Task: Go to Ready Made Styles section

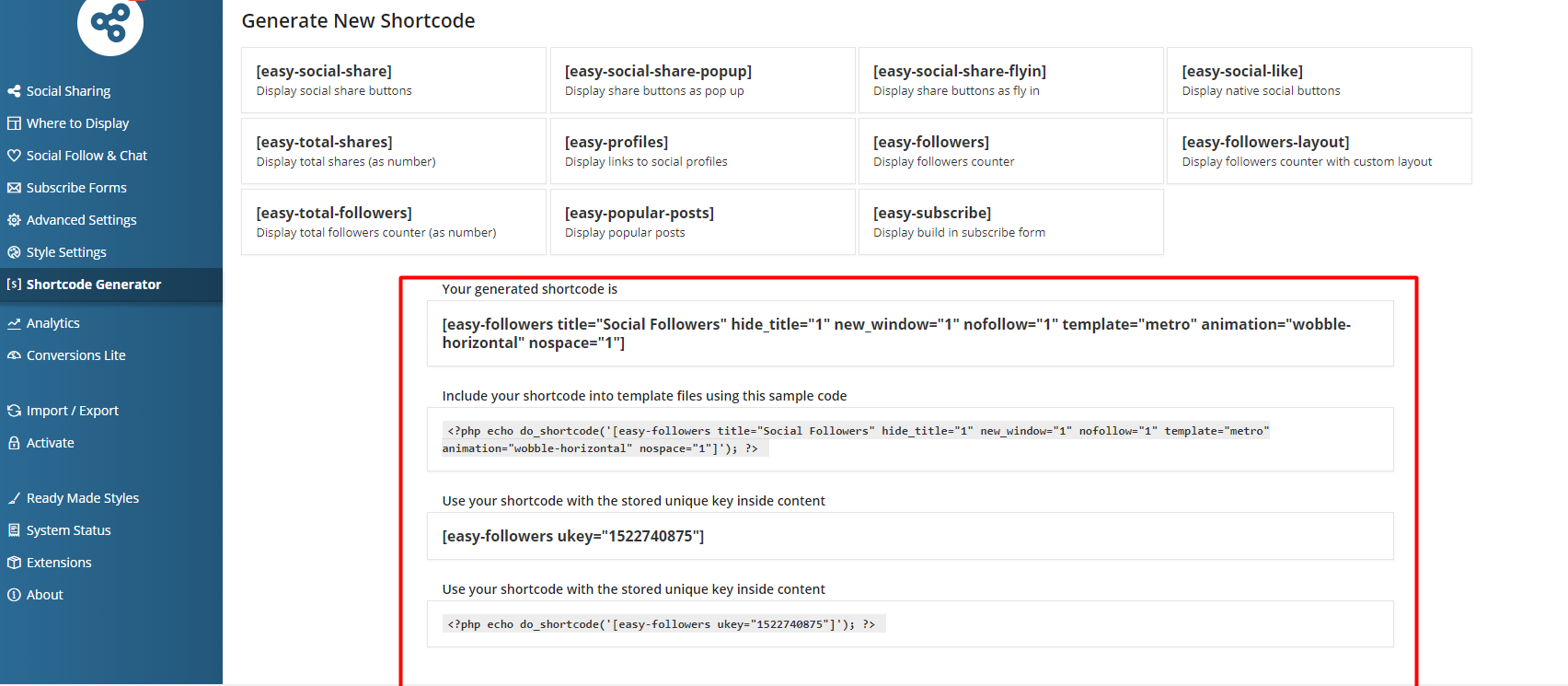Action: pos(83,498)
